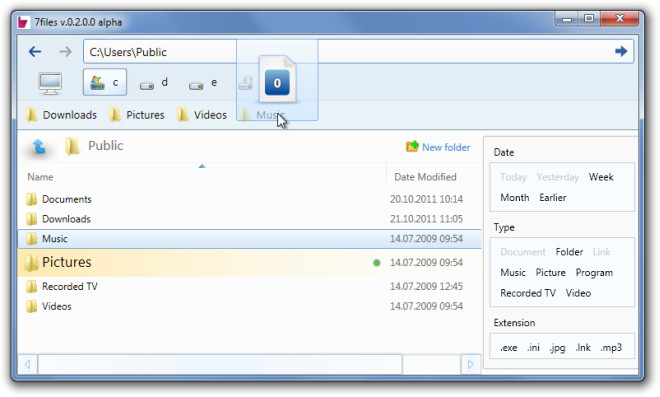660x397 pixels.
Task: Filter by type Link
Action: pyautogui.click(x=601, y=252)
